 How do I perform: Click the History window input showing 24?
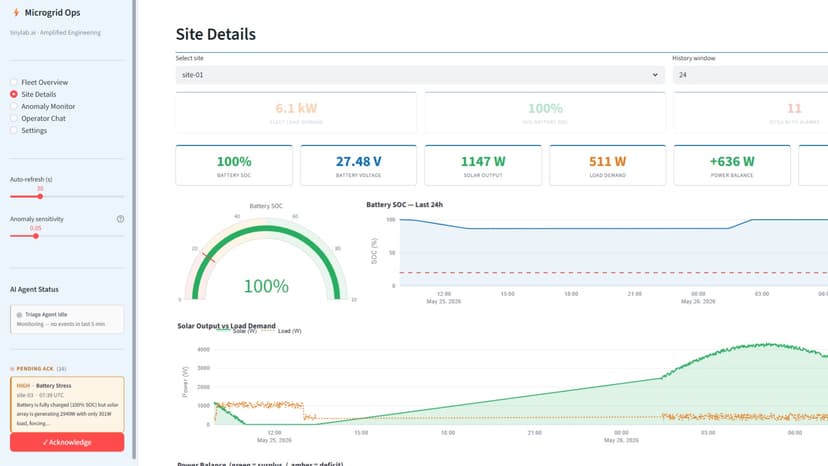tap(750, 75)
